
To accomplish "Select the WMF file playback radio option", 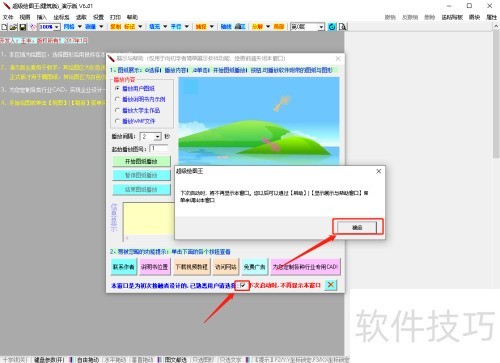I will 117,121.
